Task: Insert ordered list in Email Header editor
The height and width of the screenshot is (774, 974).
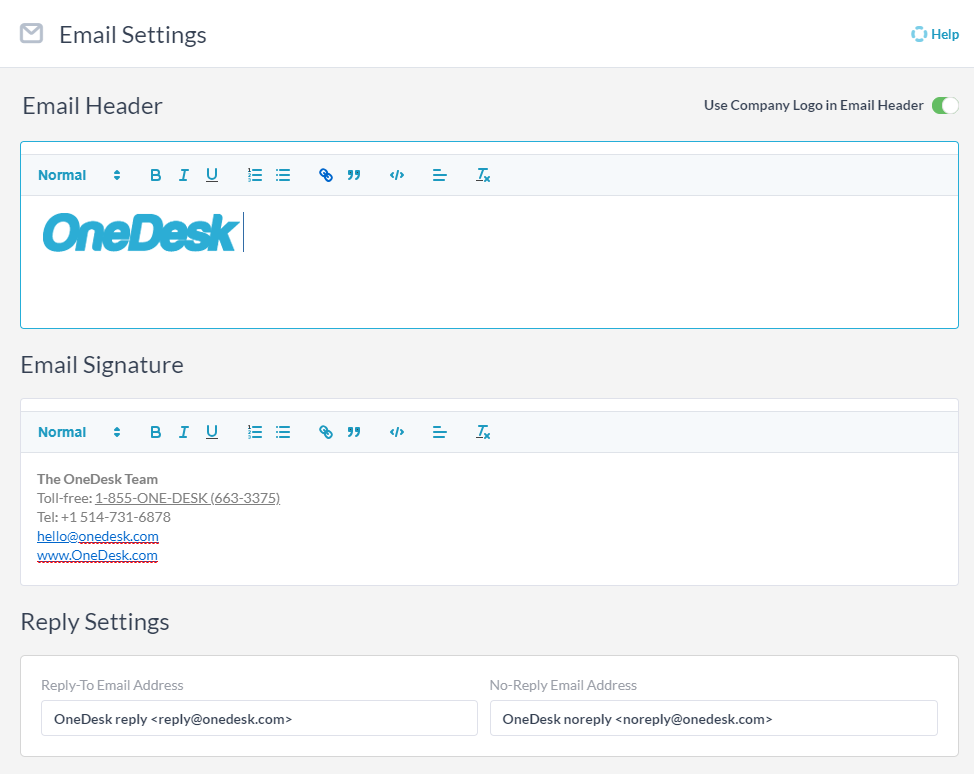Action: 255,175
